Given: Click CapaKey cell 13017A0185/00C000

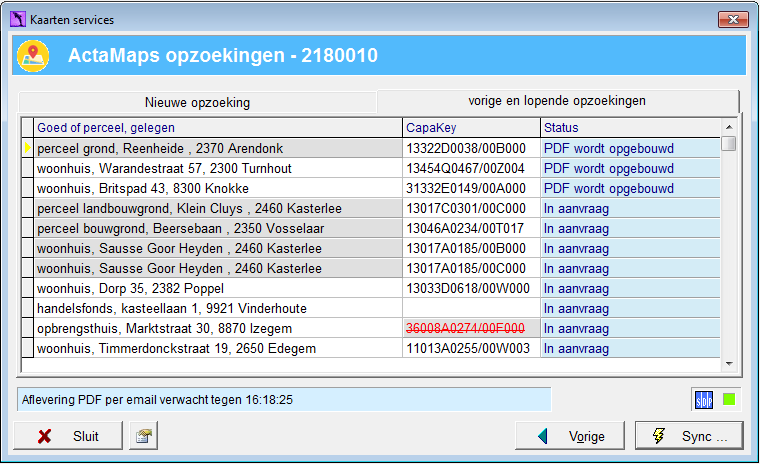Looking at the screenshot, I should [x=471, y=268].
